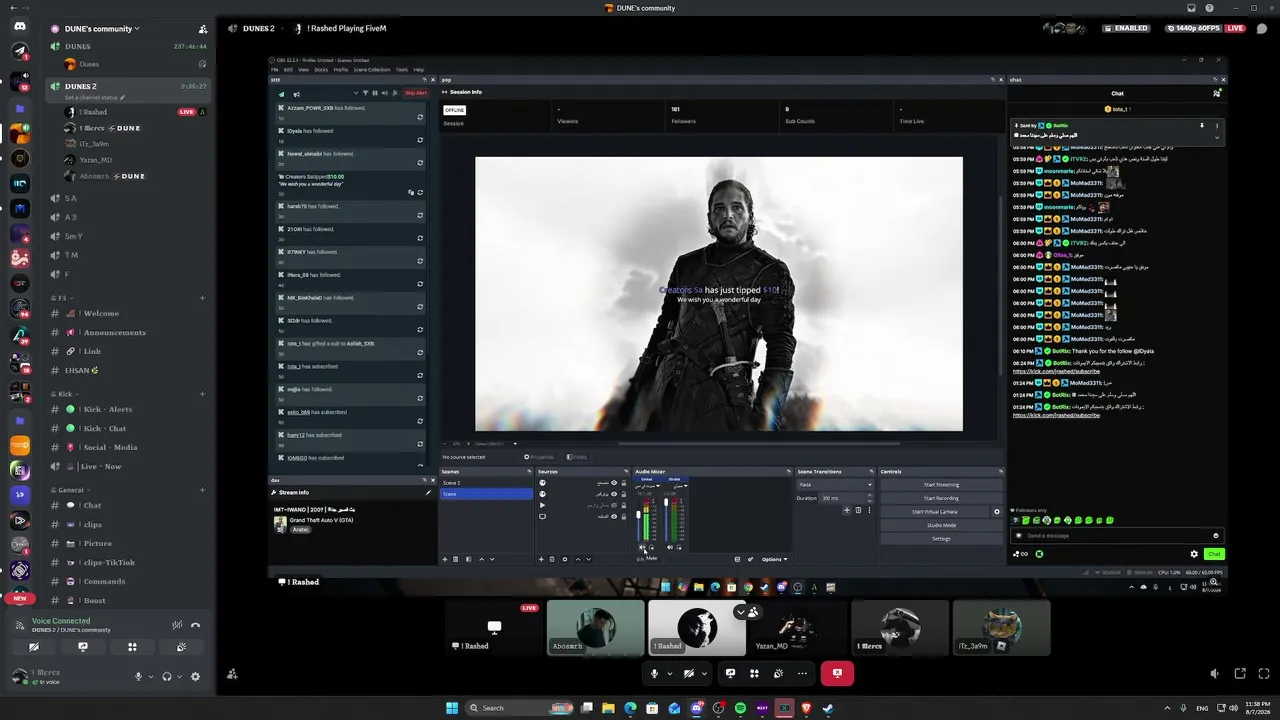Open the help icon in Discord title bar
The image size is (1280, 720).
pyautogui.click(x=1209, y=8)
